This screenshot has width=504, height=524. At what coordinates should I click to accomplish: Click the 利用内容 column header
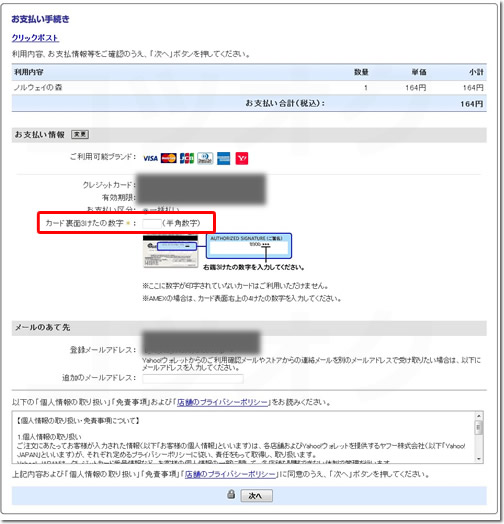(x=29, y=72)
